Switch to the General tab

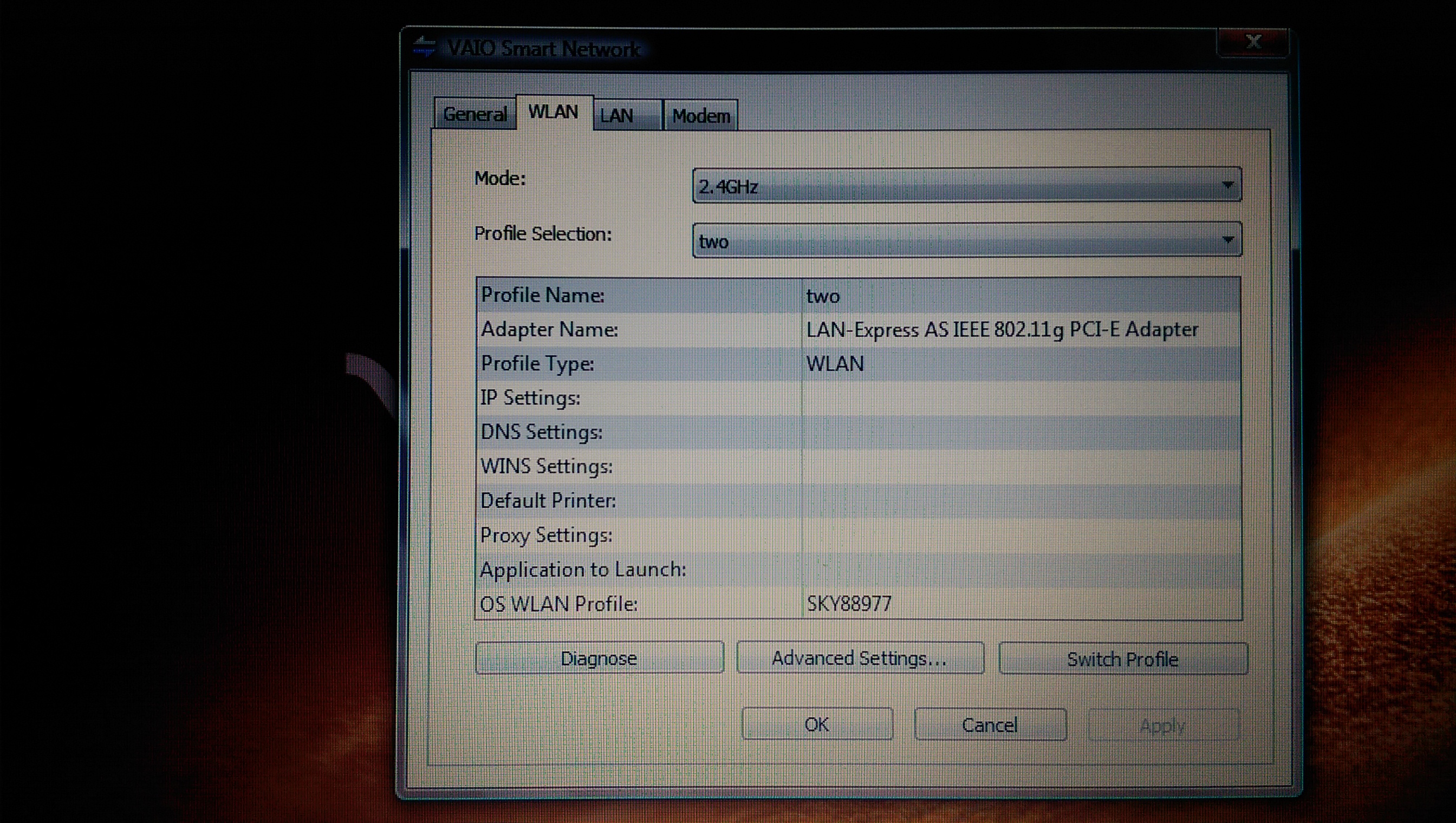pyautogui.click(x=474, y=115)
